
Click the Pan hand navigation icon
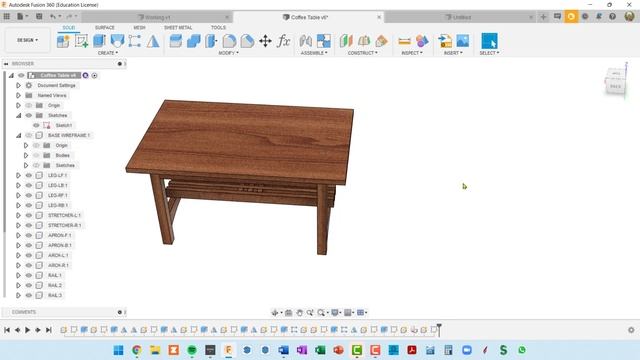click(x=300, y=313)
